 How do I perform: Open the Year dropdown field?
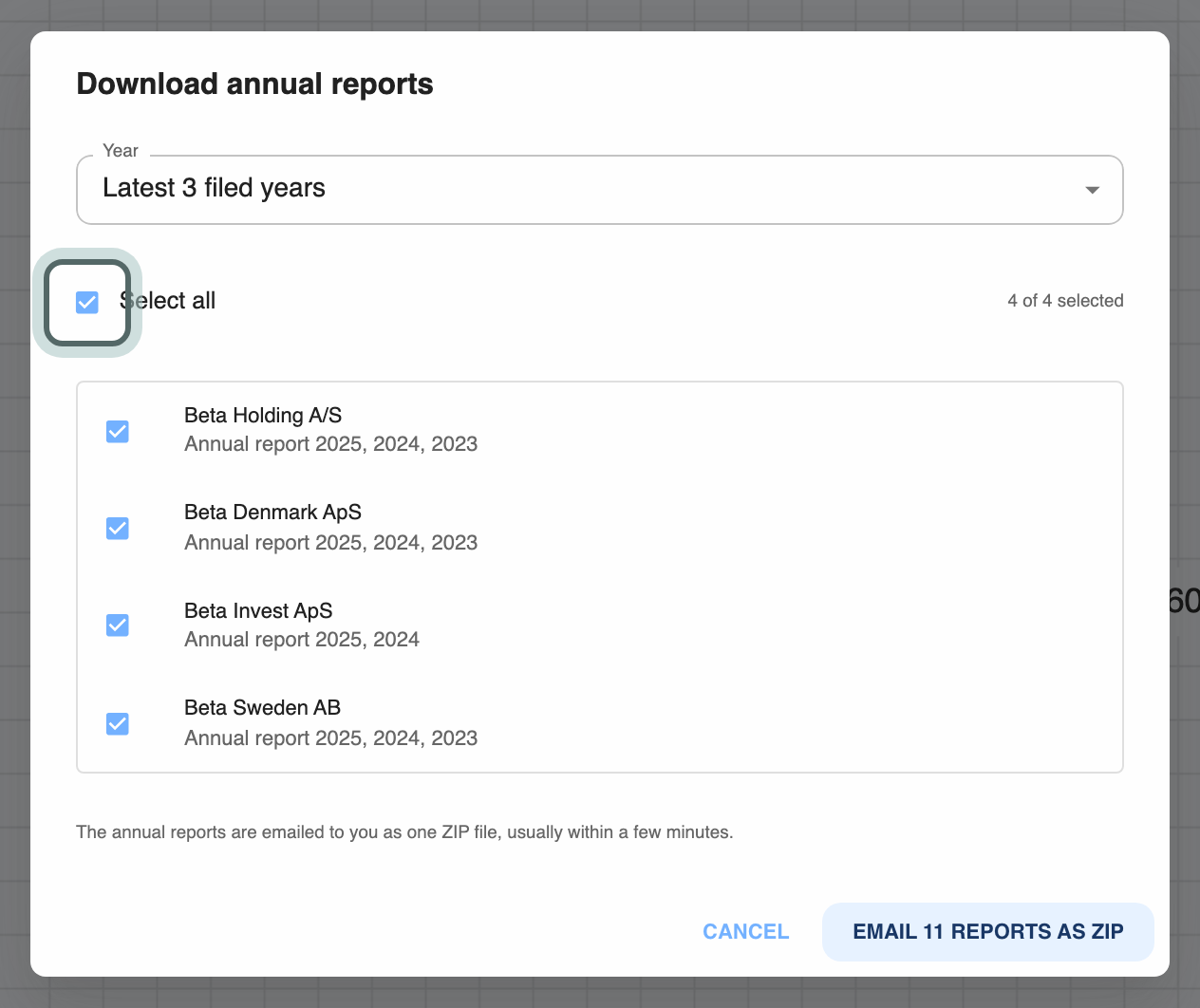click(600, 190)
